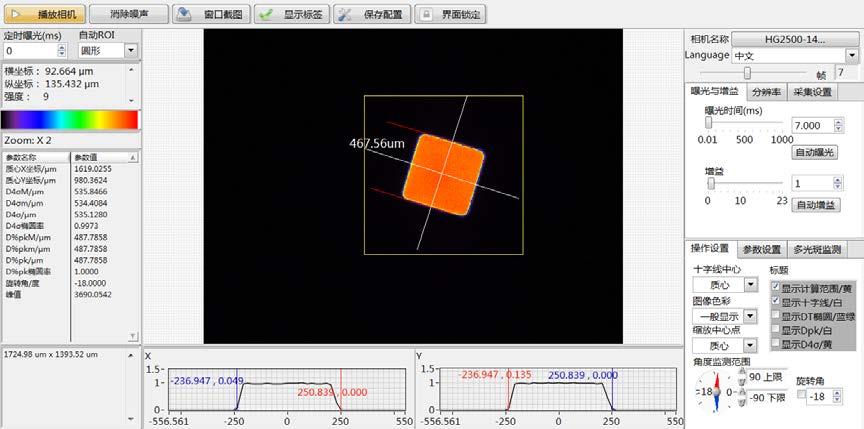Uncheck 显示十字线/白 checkbox

(x=776, y=301)
